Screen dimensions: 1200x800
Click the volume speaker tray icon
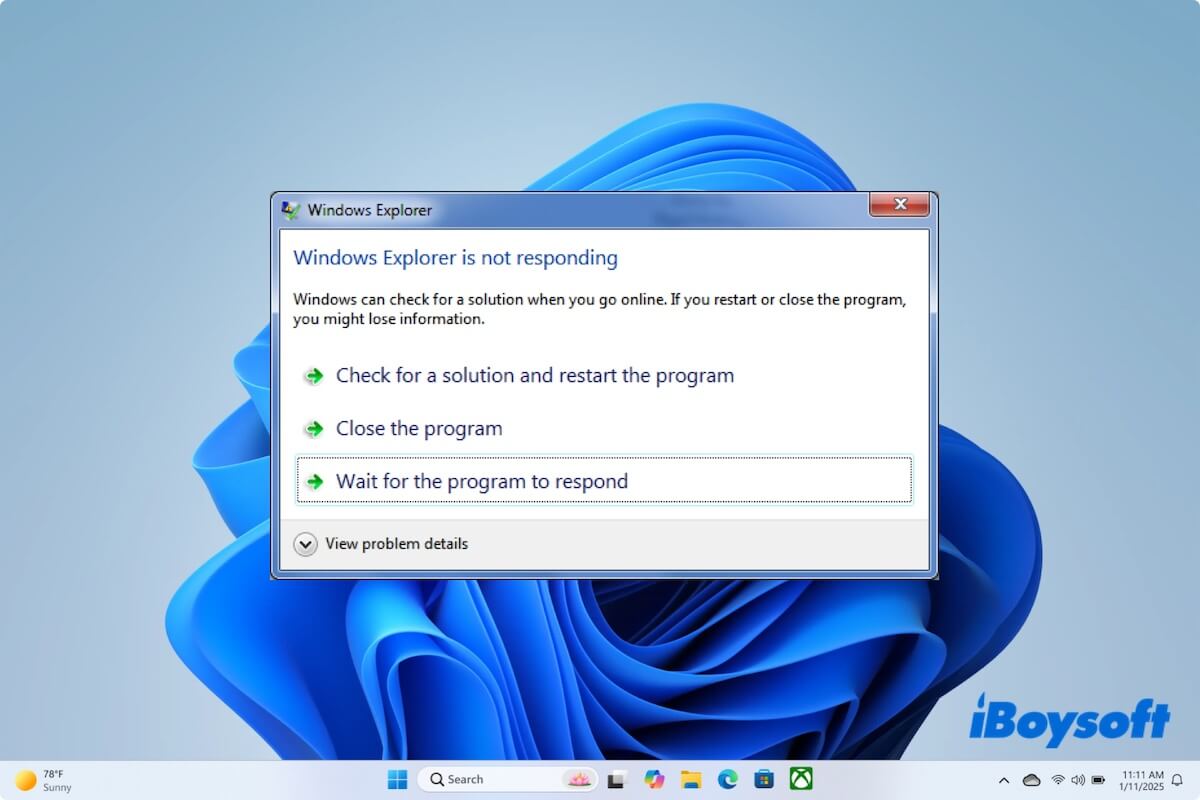click(1078, 780)
